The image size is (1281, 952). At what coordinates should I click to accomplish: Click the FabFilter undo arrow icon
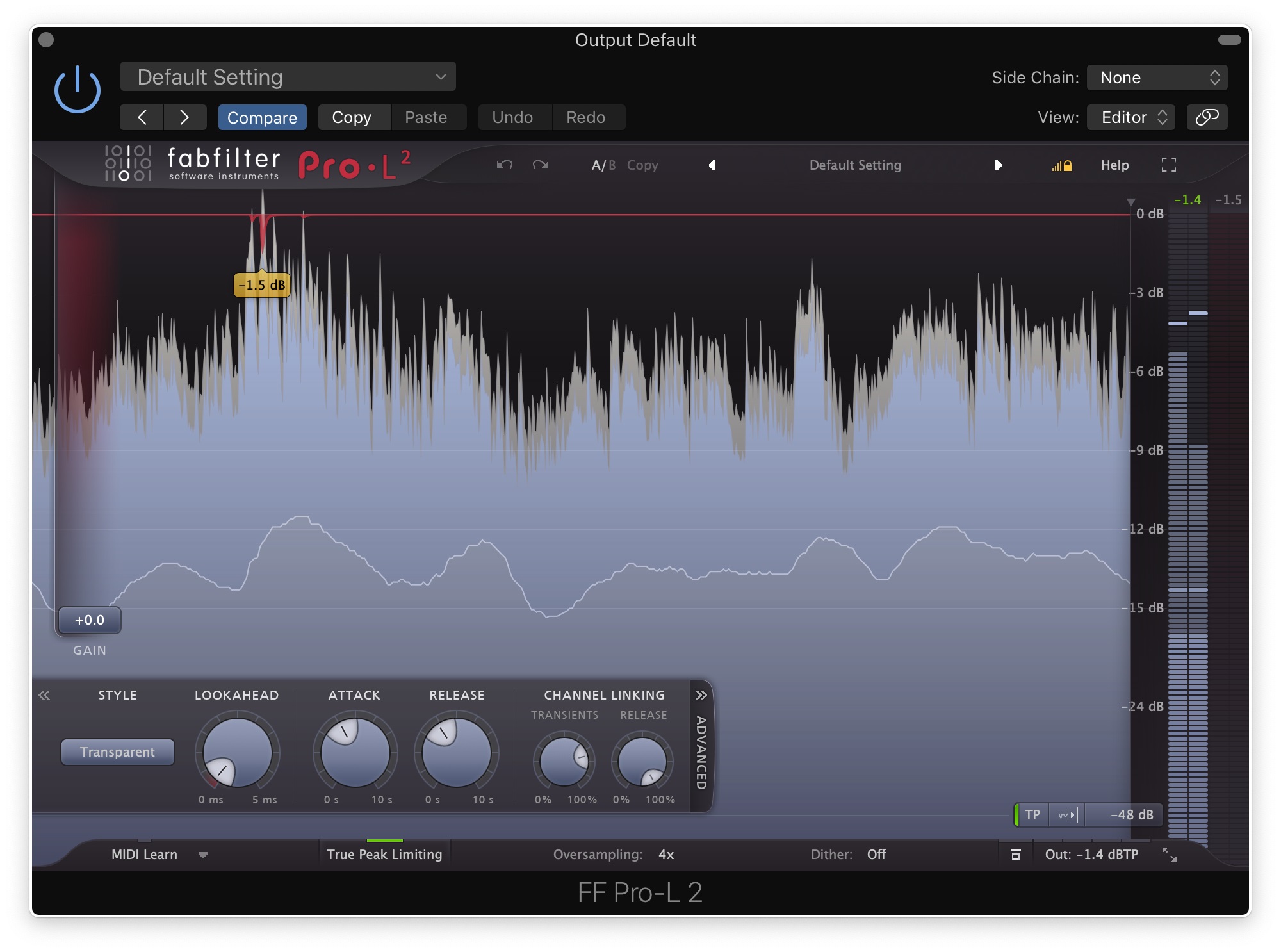coord(505,165)
